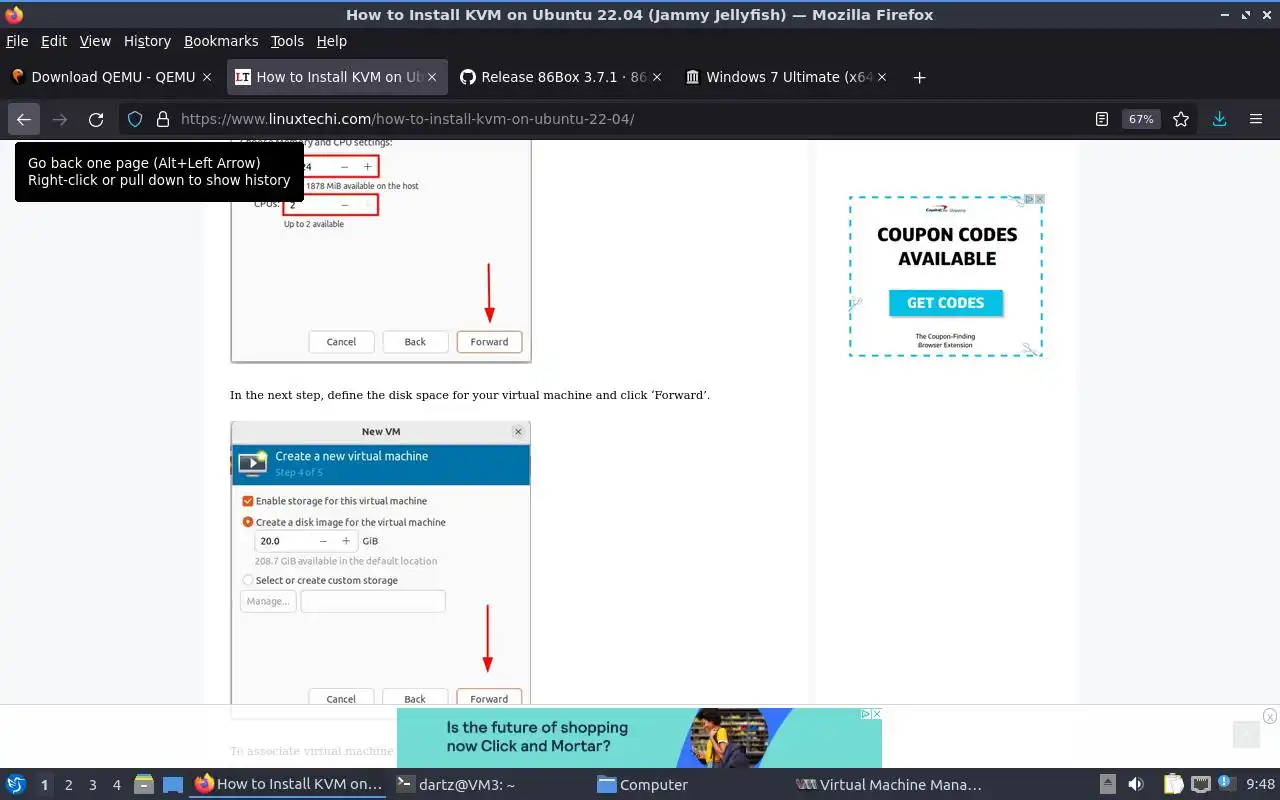1280x800 pixels.
Task: Go back one page with the Back arrow
Action: tap(24, 119)
